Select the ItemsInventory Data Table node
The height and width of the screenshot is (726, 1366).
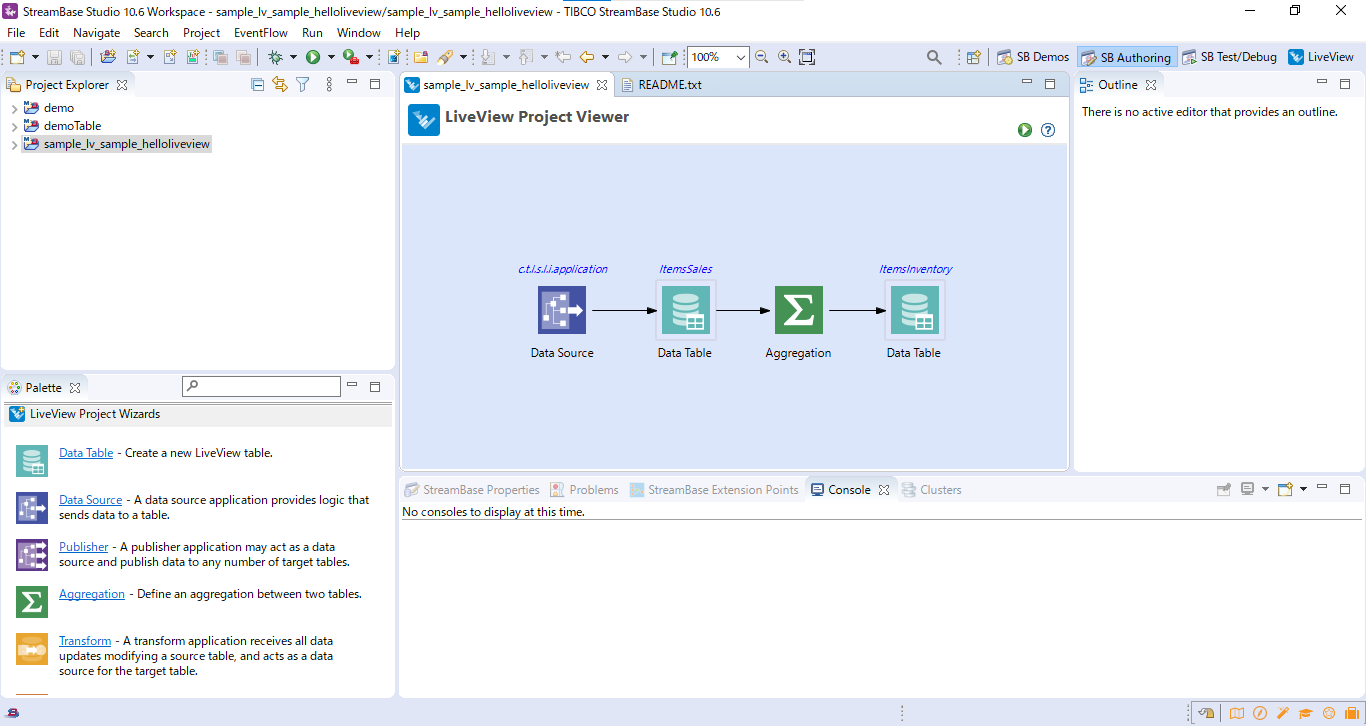pos(915,310)
